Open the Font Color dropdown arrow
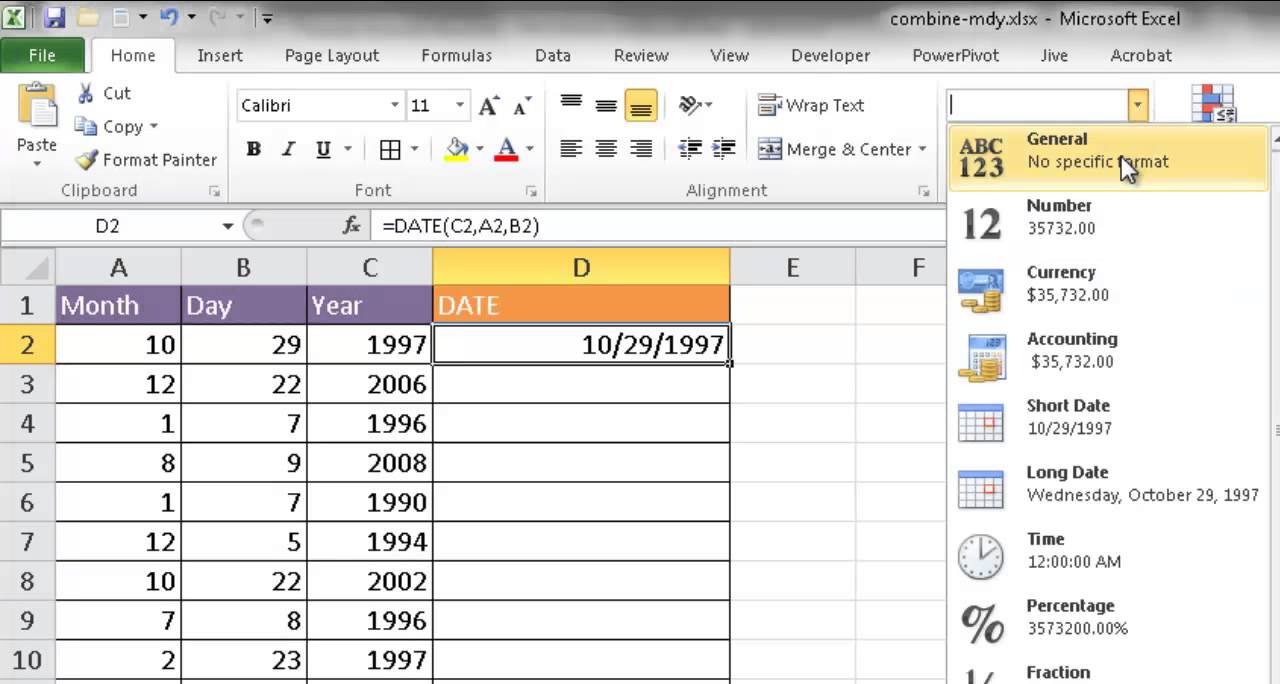This screenshot has height=684, width=1280. [x=529, y=150]
